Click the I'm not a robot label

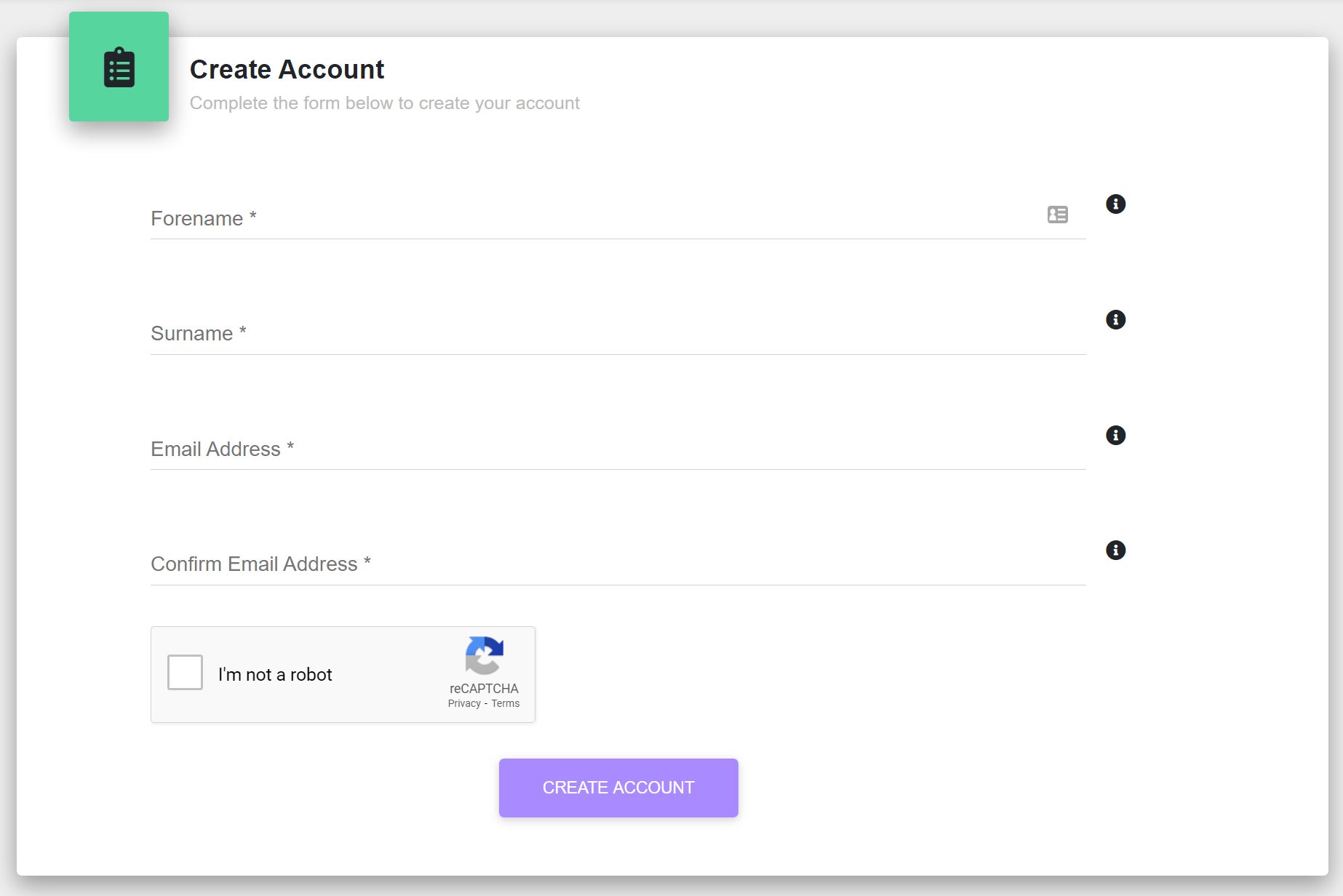coord(275,675)
